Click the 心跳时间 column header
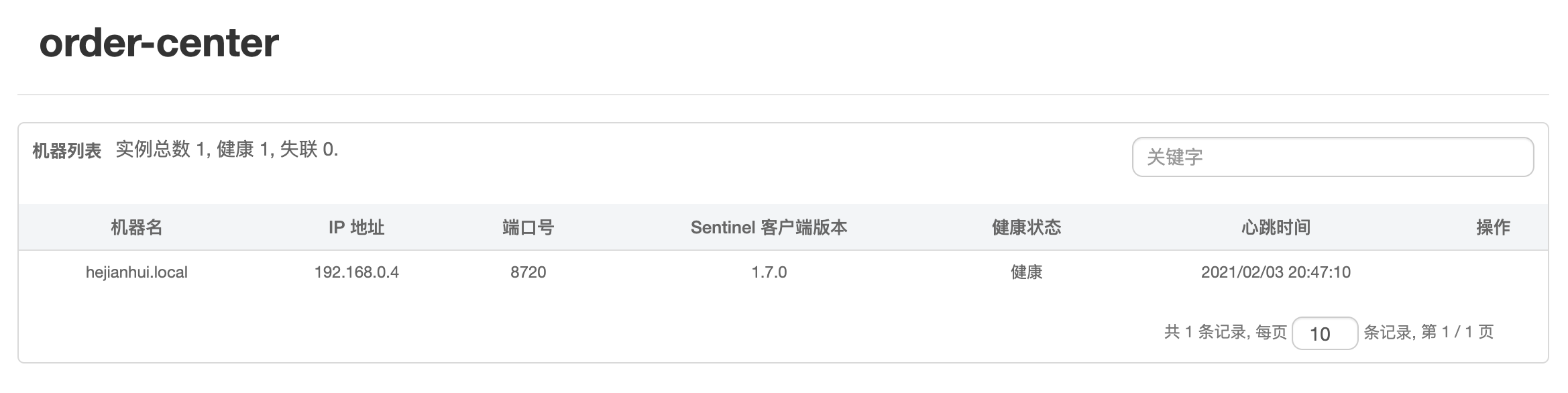The height and width of the screenshot is (393, 1568). 1276,227
